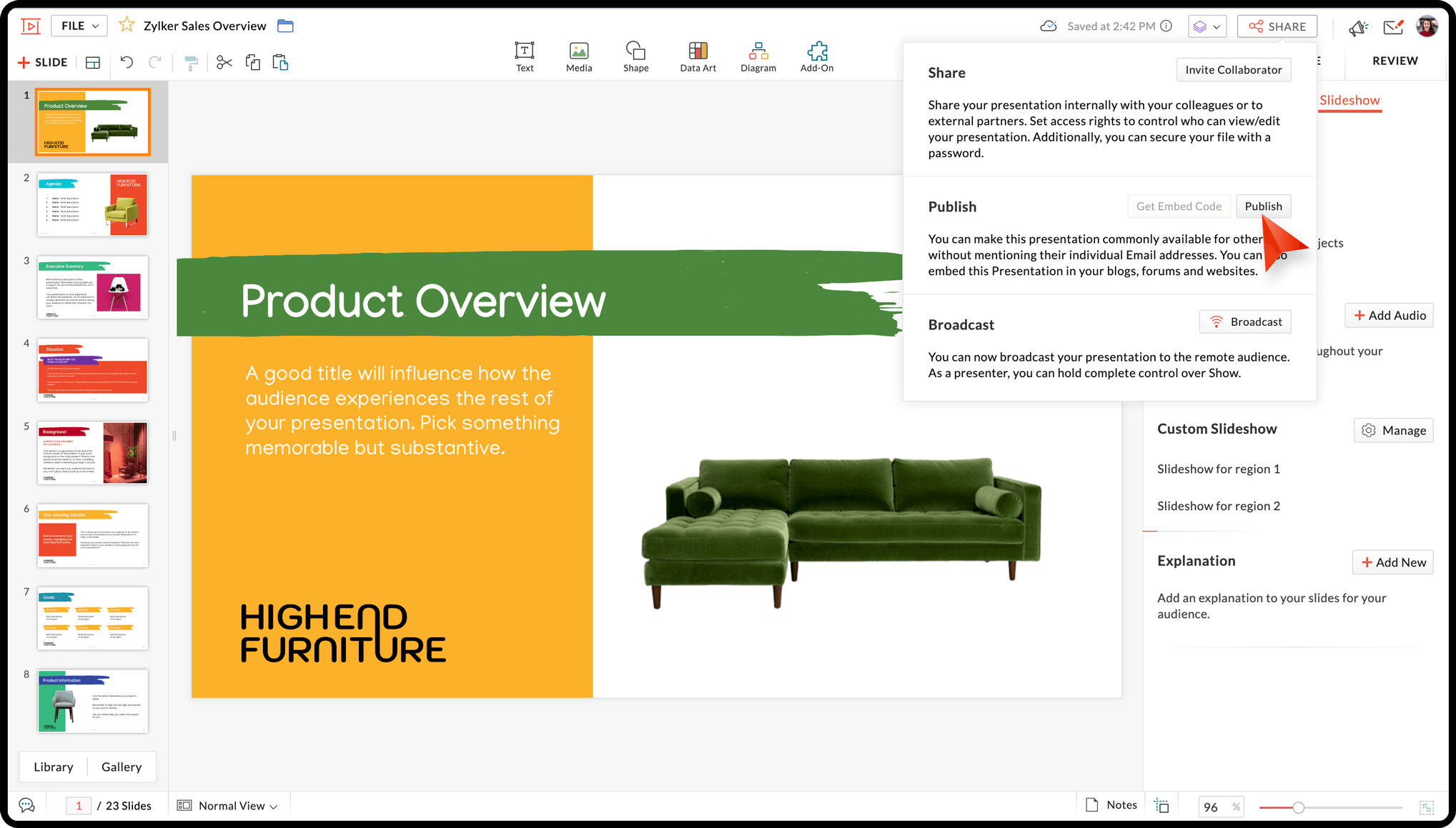
Task: Click the Invite Collaborator button
Action: click(1233, 69)
